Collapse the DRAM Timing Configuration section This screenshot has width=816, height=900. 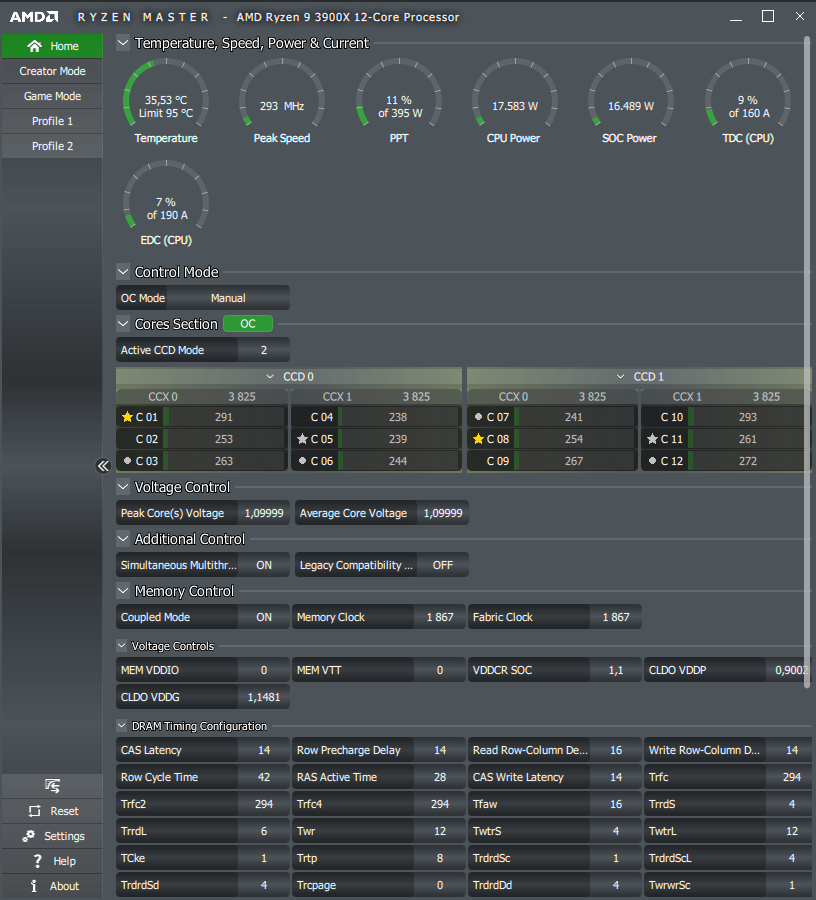tap(122, 726)
